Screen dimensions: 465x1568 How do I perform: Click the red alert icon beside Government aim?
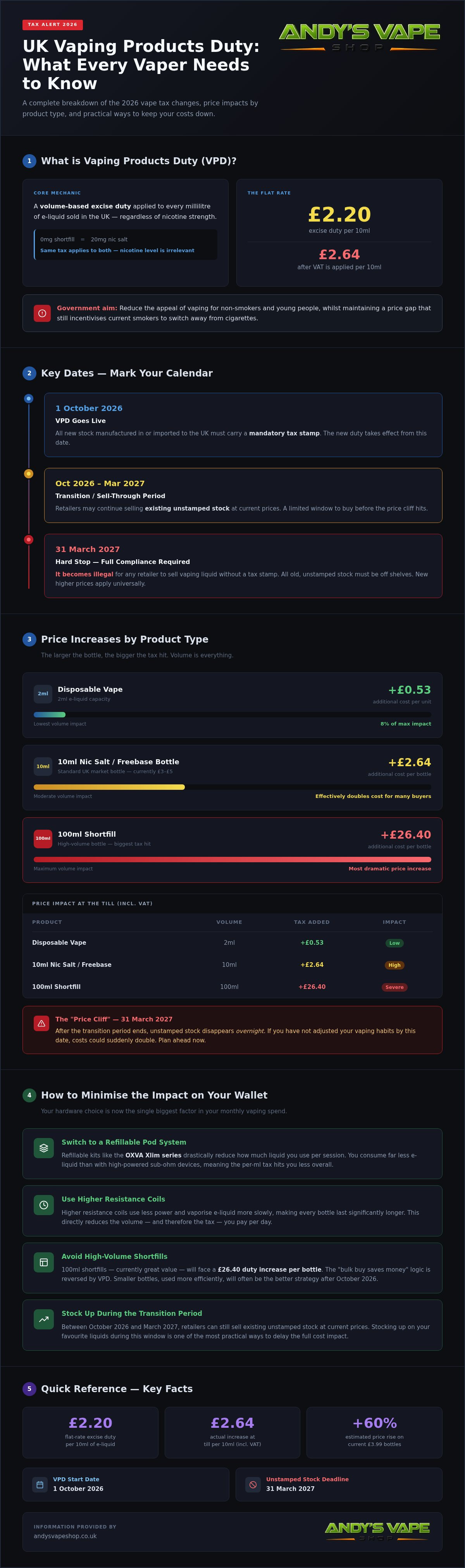[x=42, y=313]
